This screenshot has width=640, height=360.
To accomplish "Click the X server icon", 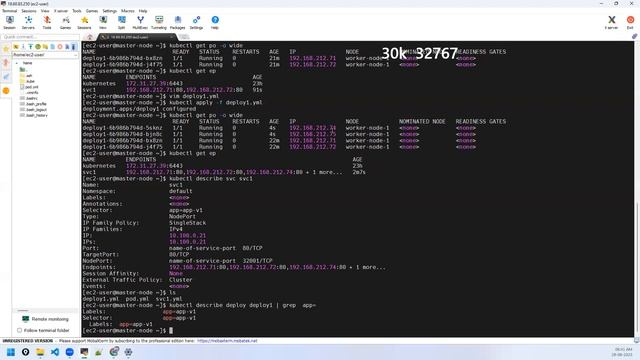I will (x=611, y=22).
